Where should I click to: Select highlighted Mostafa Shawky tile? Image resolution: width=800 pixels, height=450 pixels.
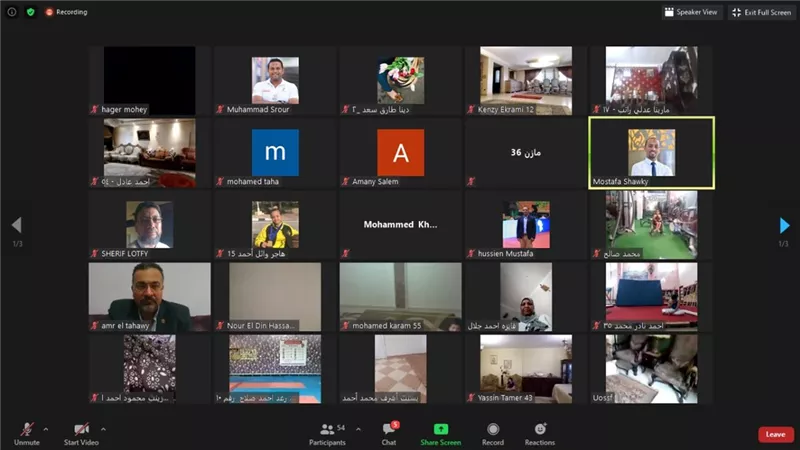(x=652, y=153)
